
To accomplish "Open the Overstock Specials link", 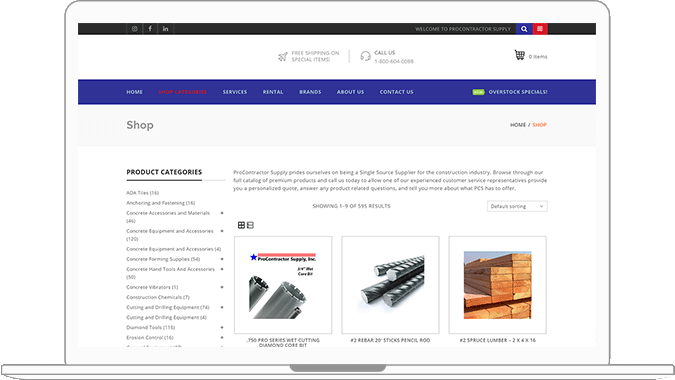I will coord(518,92).
